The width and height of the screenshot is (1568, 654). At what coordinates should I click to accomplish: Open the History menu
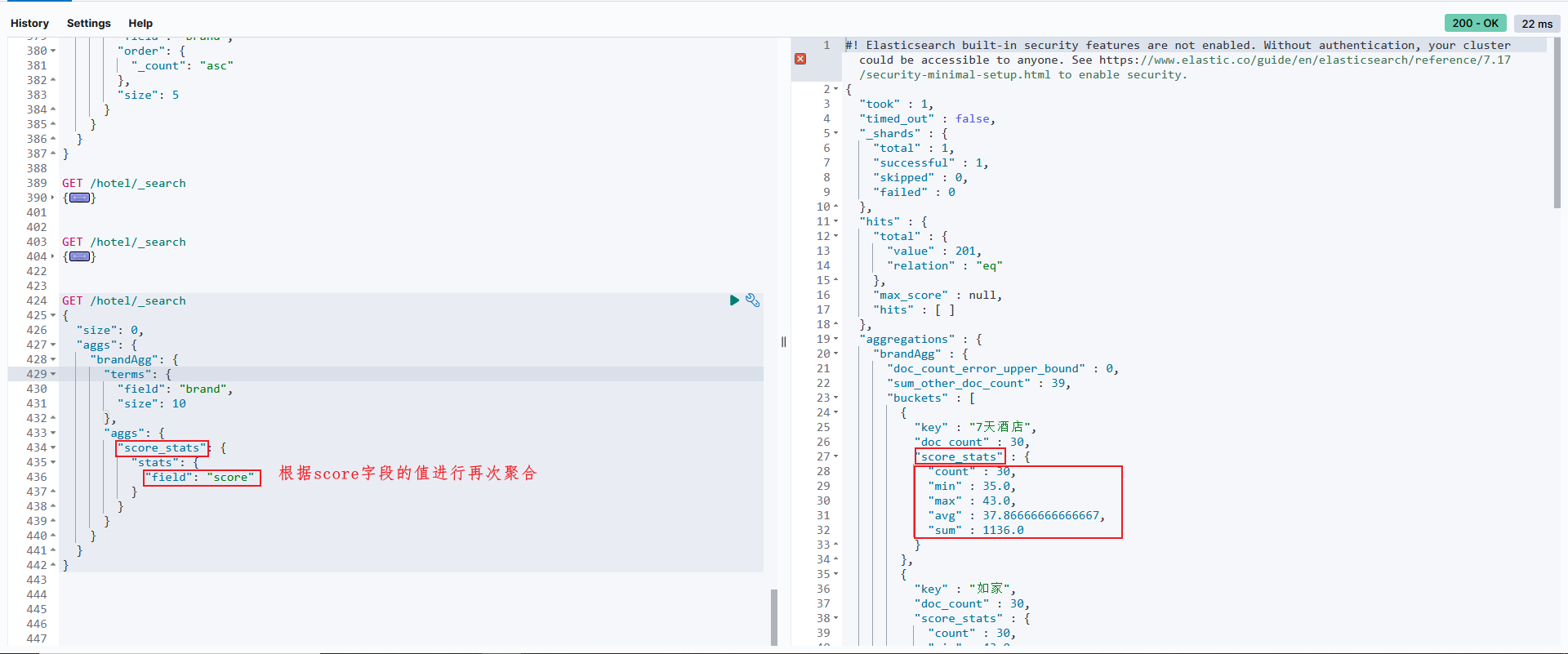29,23
